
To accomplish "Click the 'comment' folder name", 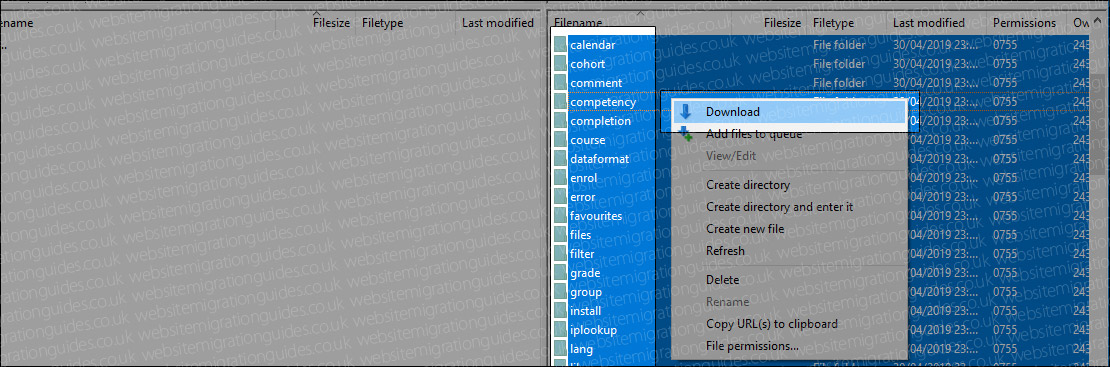I will point(596,83).
